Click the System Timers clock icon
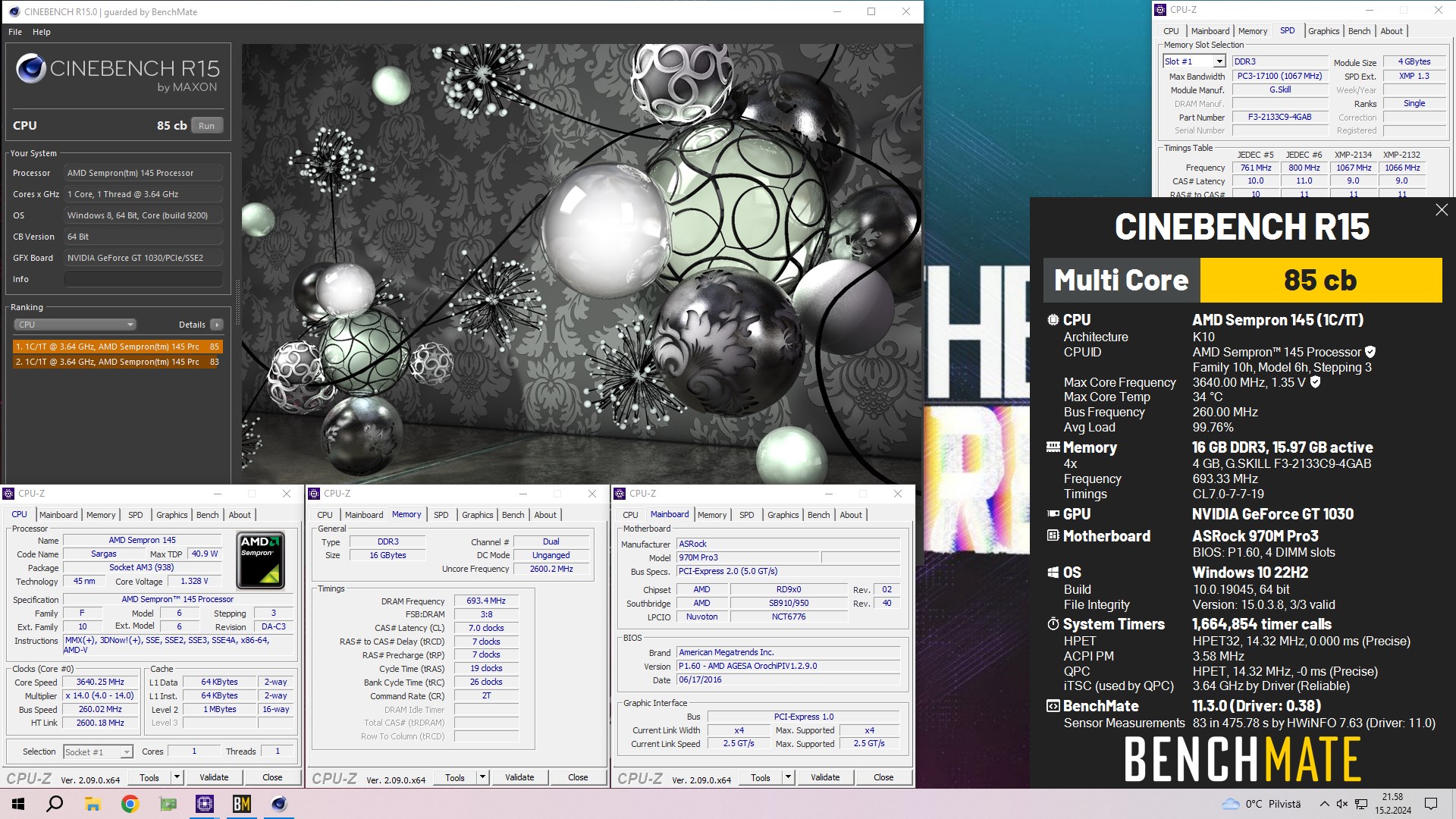Viewport: 1456px width, 819px height. click(x=1053, y=624)
